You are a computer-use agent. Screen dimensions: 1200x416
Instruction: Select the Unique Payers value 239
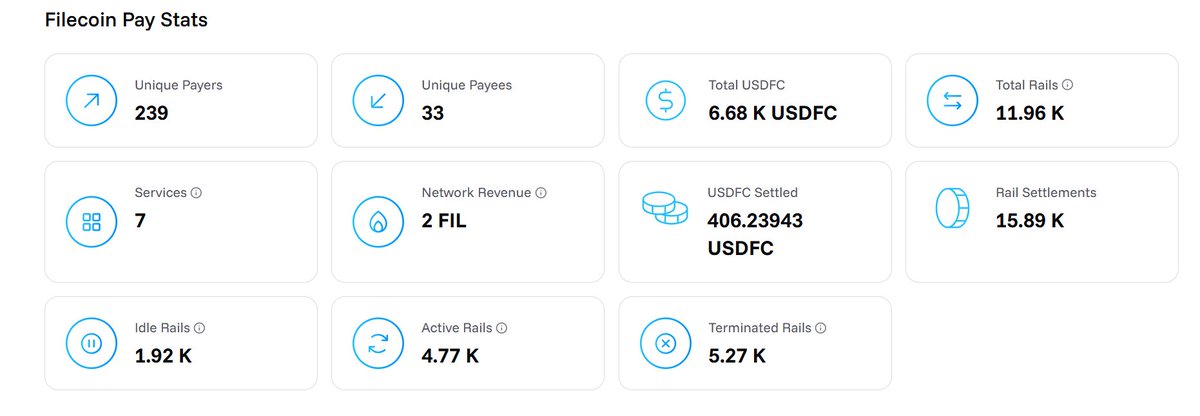click(x=152, y=113)
